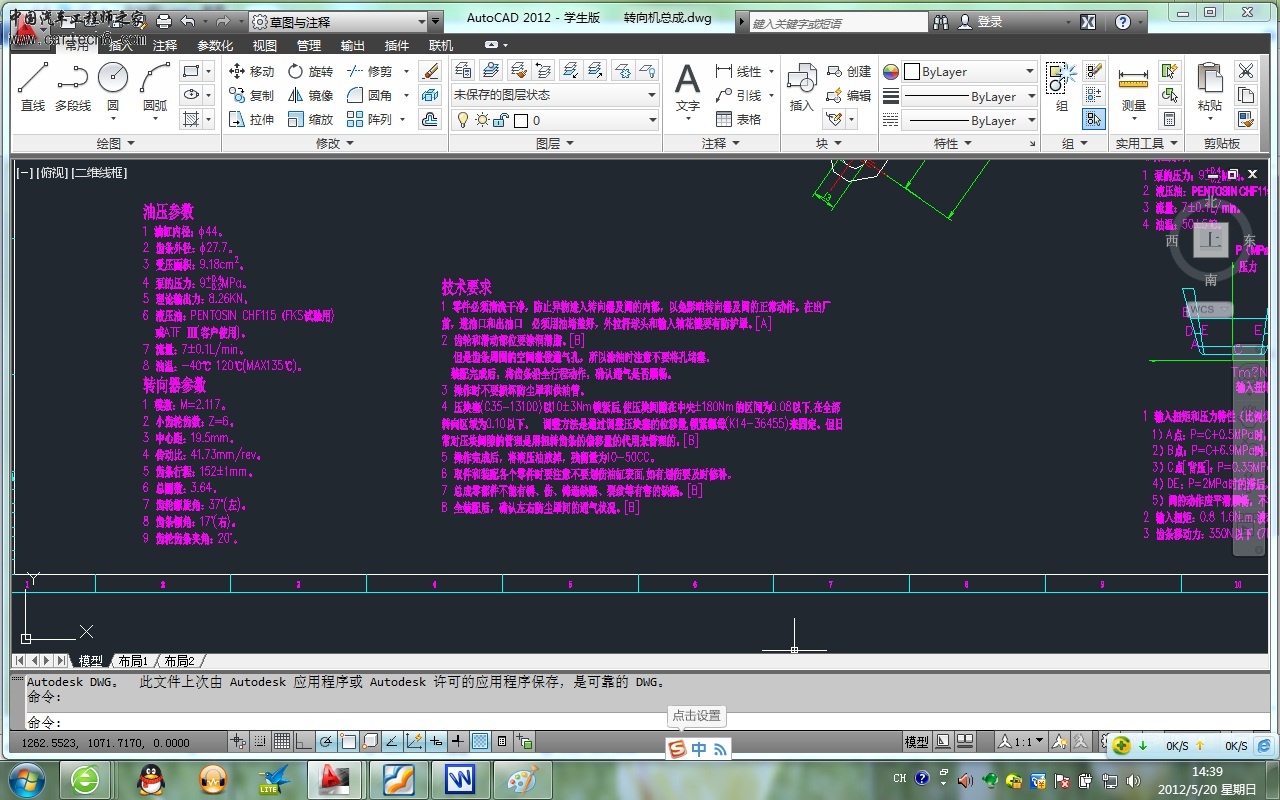
Task: Click the Rotate (旋转) tool
Action: [x=310, y=71]
